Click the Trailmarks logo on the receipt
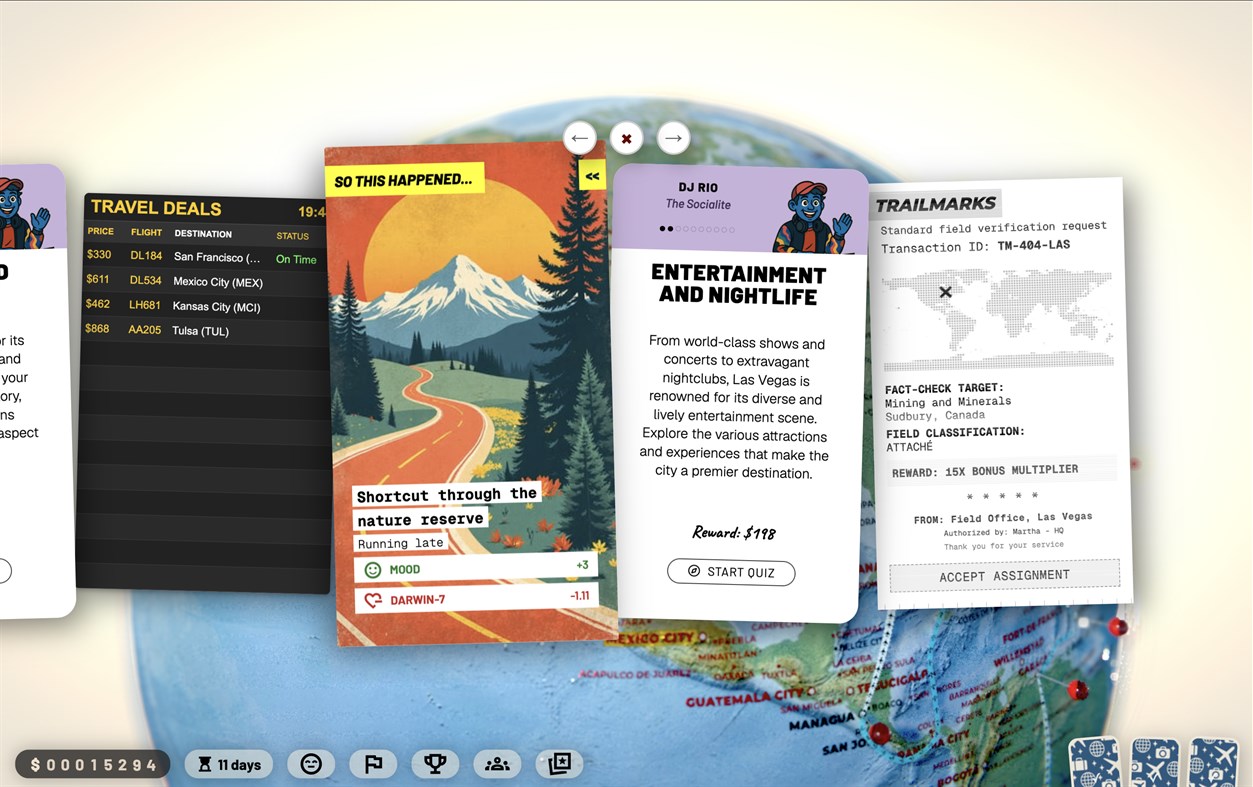Screen dimensions: 1253x787 click(937, 204)
